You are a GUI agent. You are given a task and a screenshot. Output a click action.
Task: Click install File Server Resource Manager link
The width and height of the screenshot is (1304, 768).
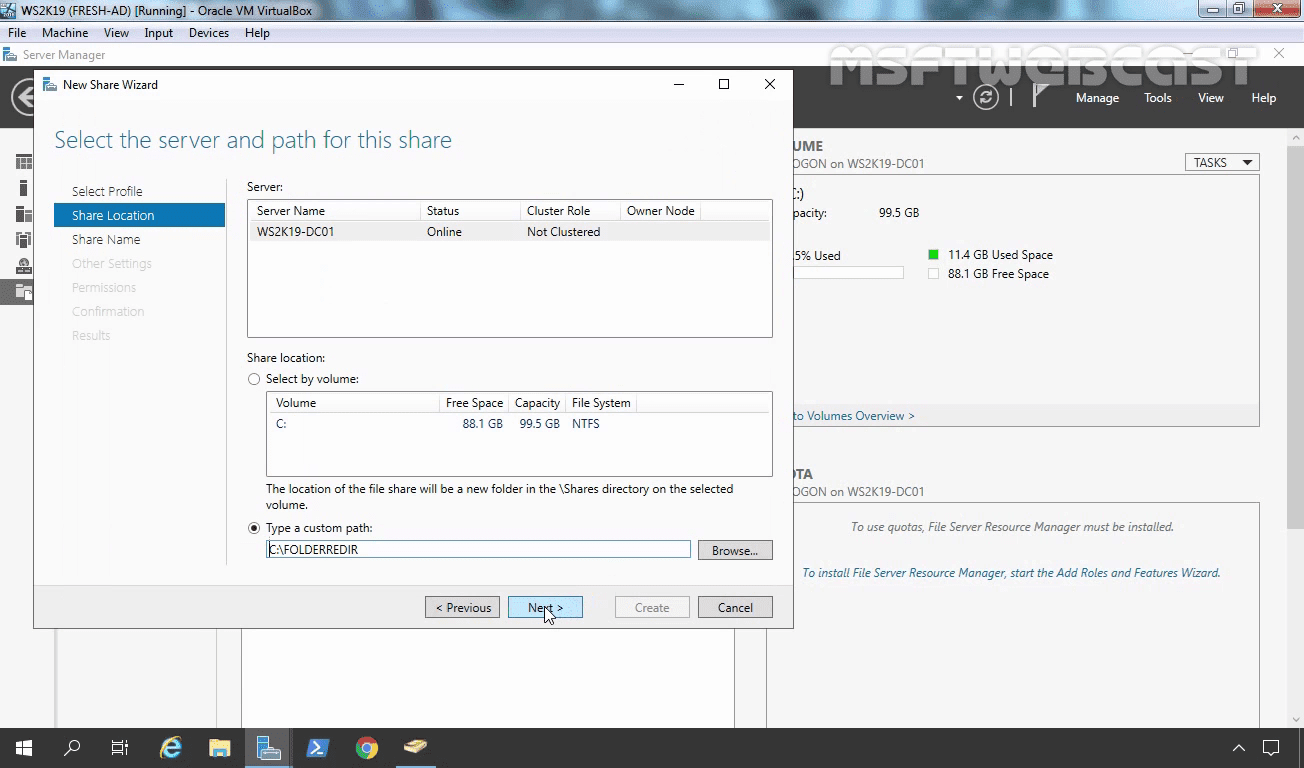point(1011,573)
